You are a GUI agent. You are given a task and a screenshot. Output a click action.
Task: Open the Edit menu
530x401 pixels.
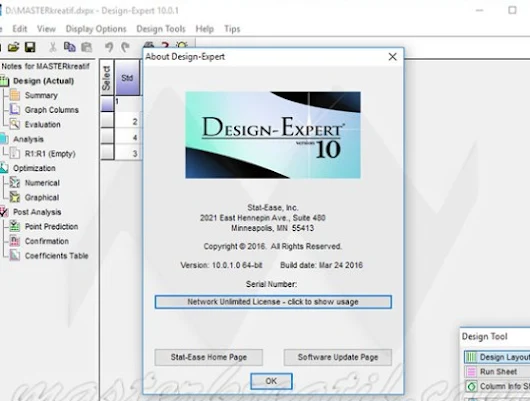(x=20, y=29)
